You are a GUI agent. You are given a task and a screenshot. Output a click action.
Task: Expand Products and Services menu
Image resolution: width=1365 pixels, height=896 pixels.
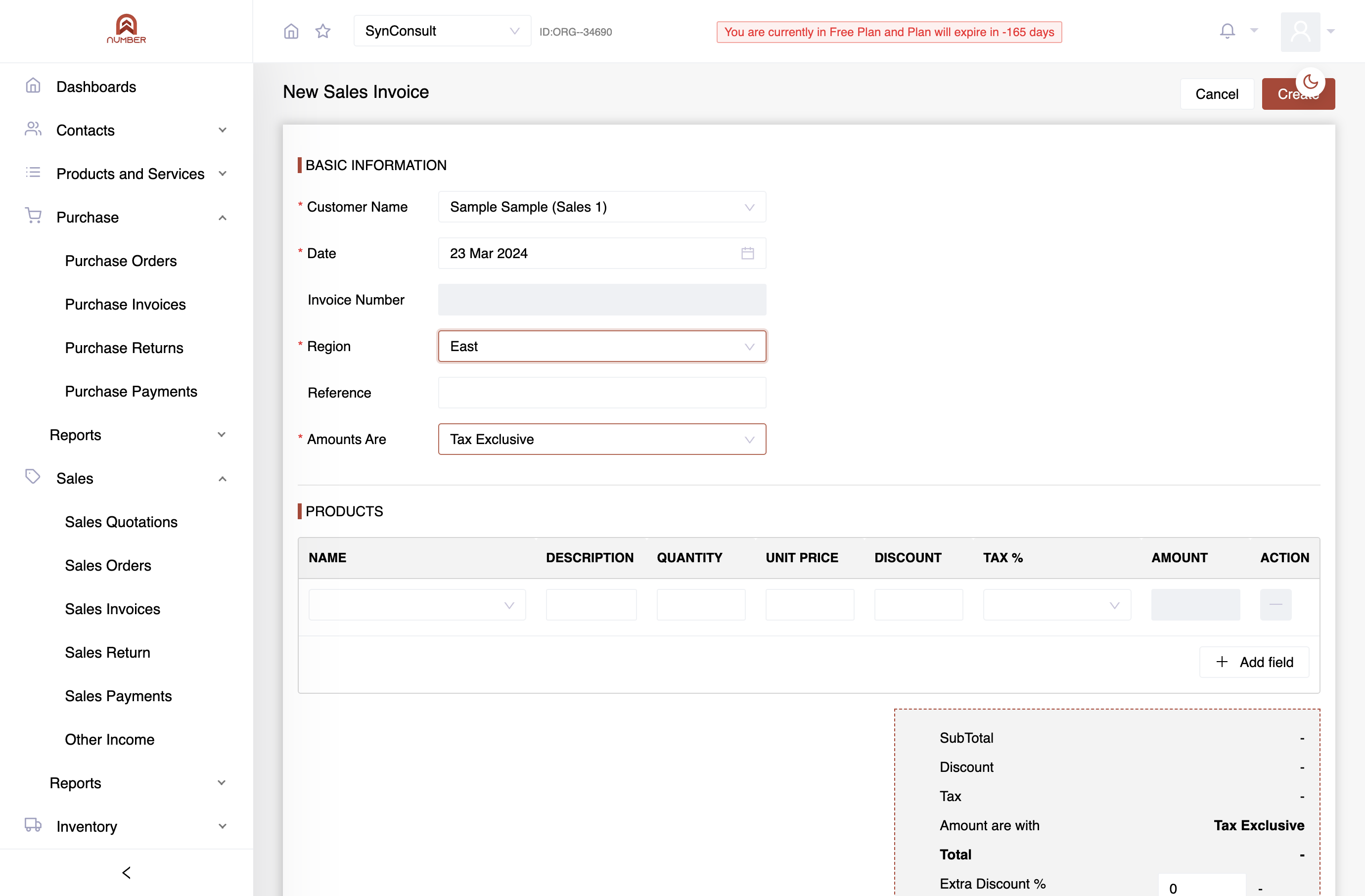[x=126, y=174]
